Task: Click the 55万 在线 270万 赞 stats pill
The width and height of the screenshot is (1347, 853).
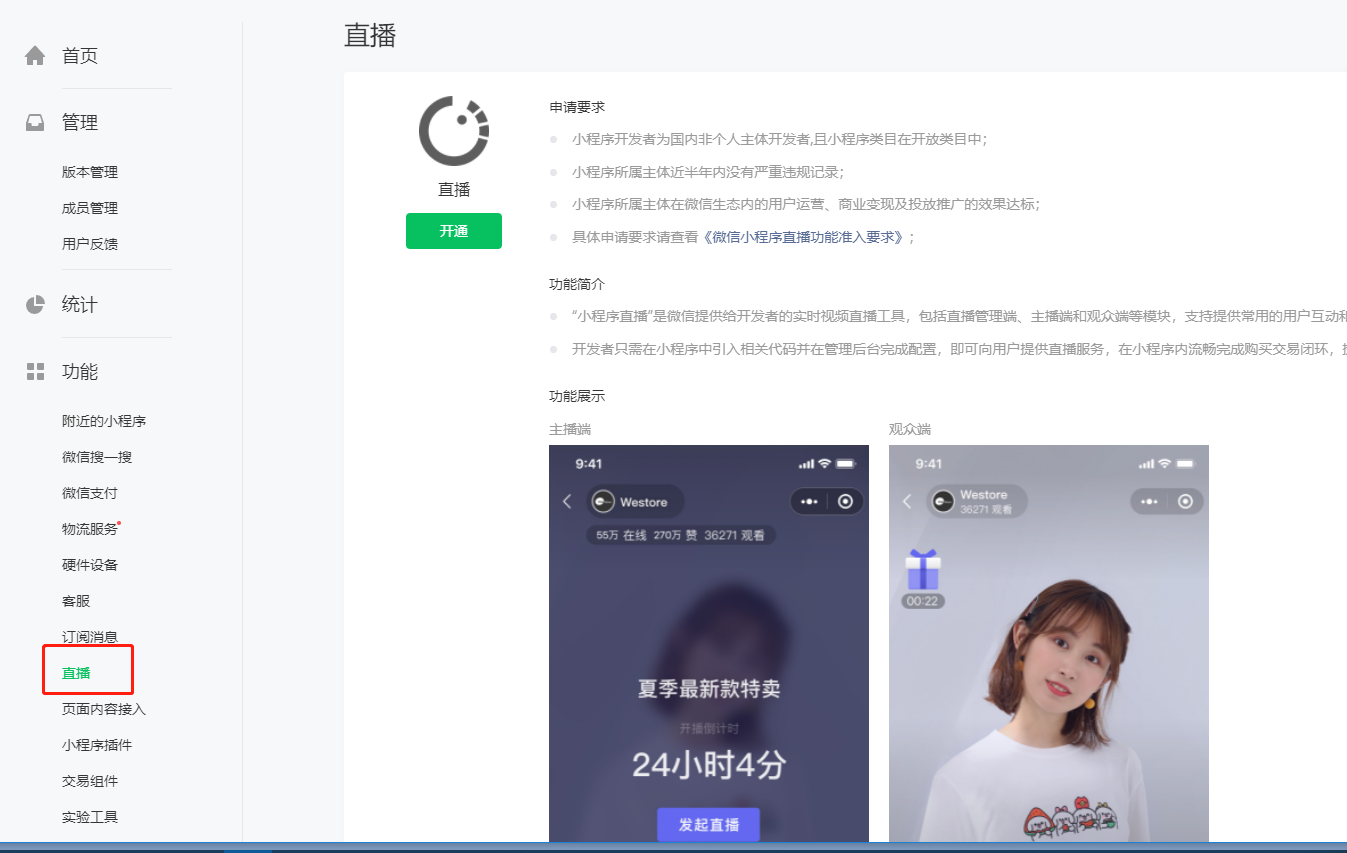Action: pyautogui.click(x=680, y=535)
